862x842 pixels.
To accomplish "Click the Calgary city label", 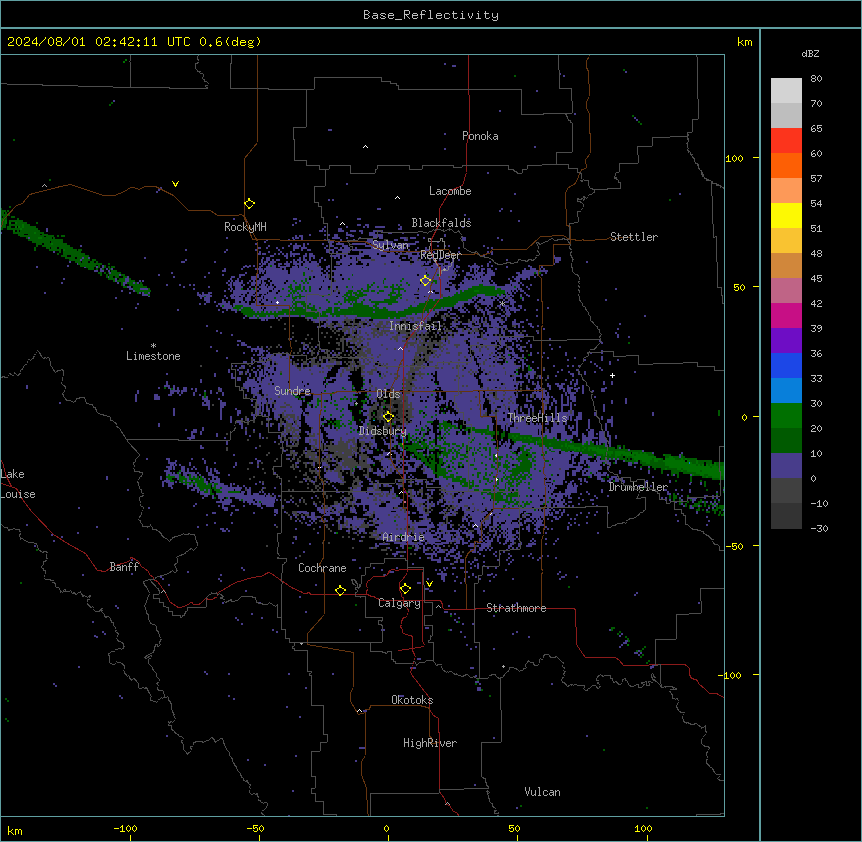I will [399, 603].
